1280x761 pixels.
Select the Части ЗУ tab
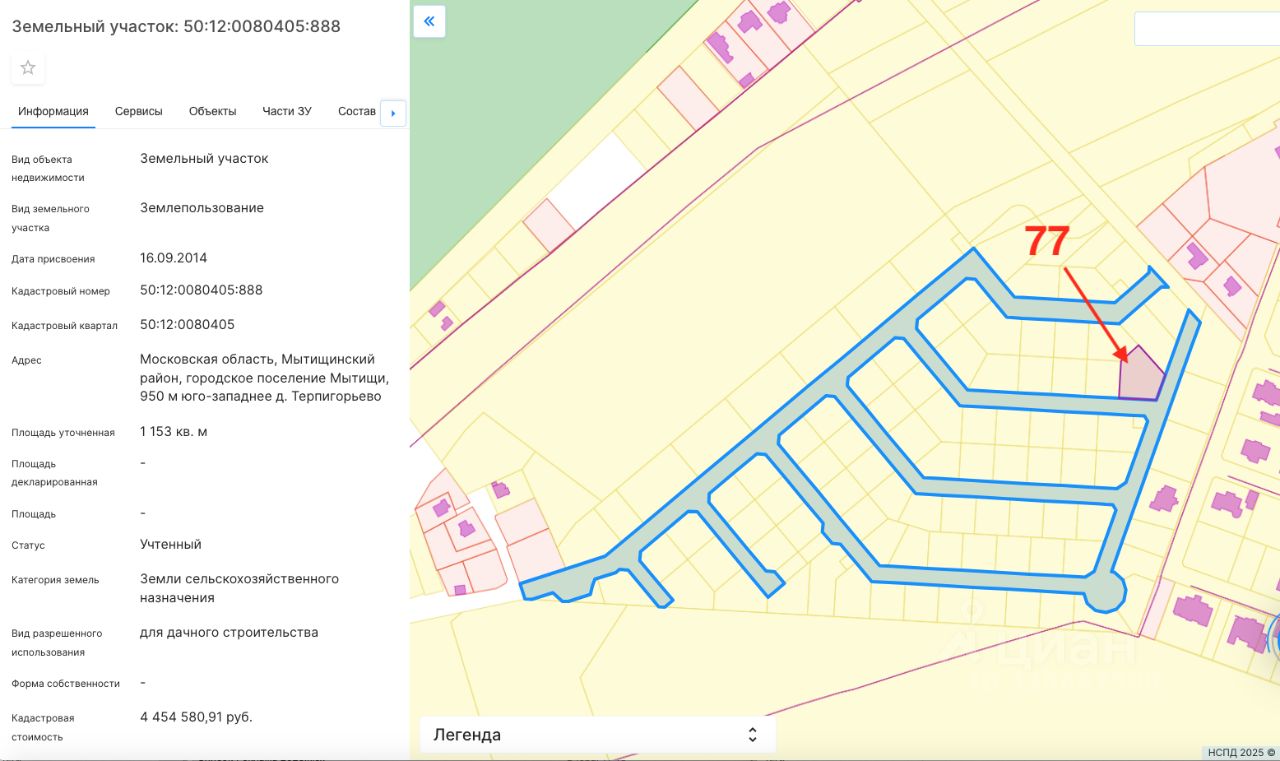point(287,111)
